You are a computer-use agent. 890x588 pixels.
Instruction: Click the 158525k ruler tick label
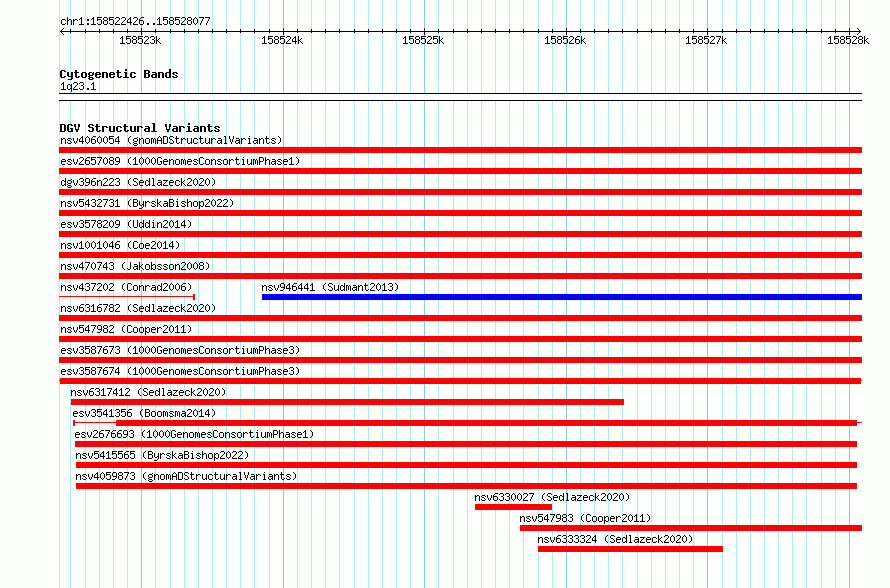(x=423, y=40)
